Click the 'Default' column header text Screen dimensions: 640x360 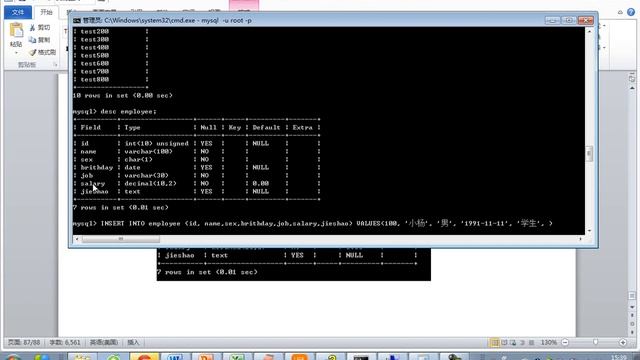pos(266,127)
